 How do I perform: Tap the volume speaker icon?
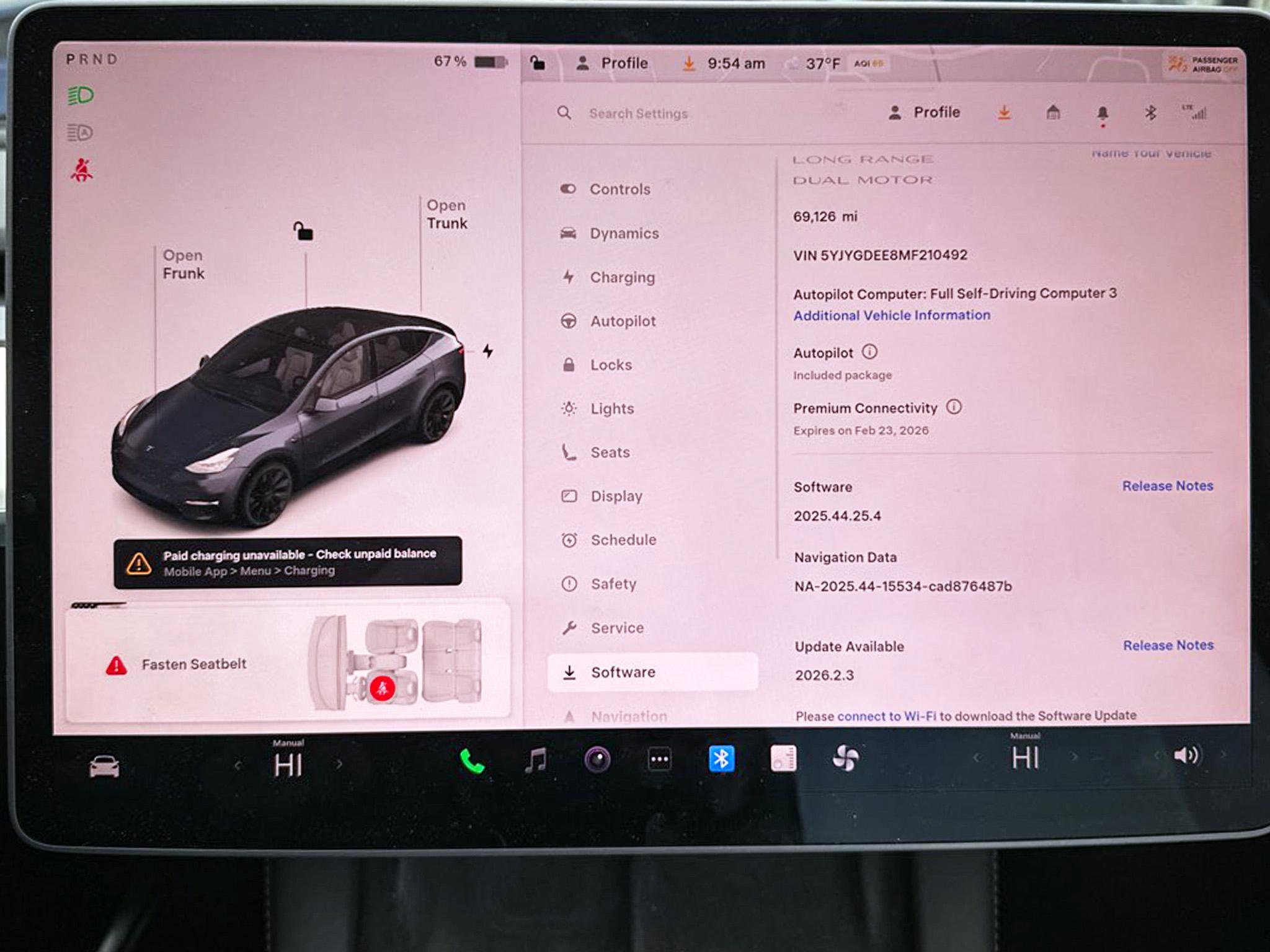(x=1188, y=757)
